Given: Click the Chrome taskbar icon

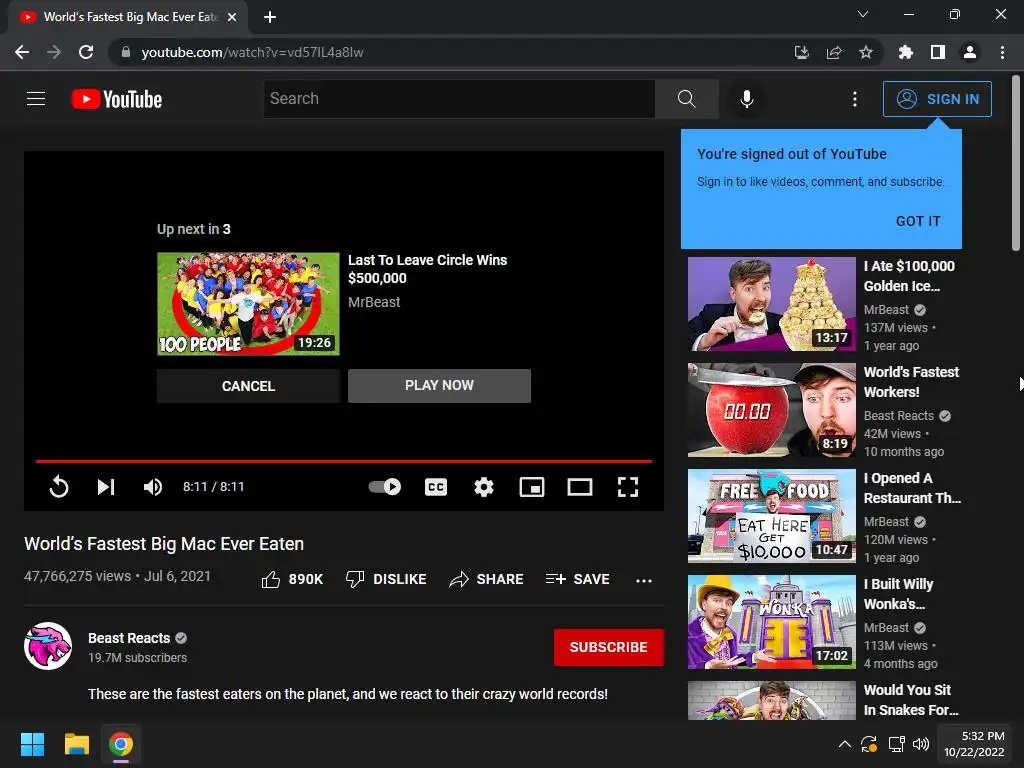Looking at the screenshot, I should tap(121, 744).
